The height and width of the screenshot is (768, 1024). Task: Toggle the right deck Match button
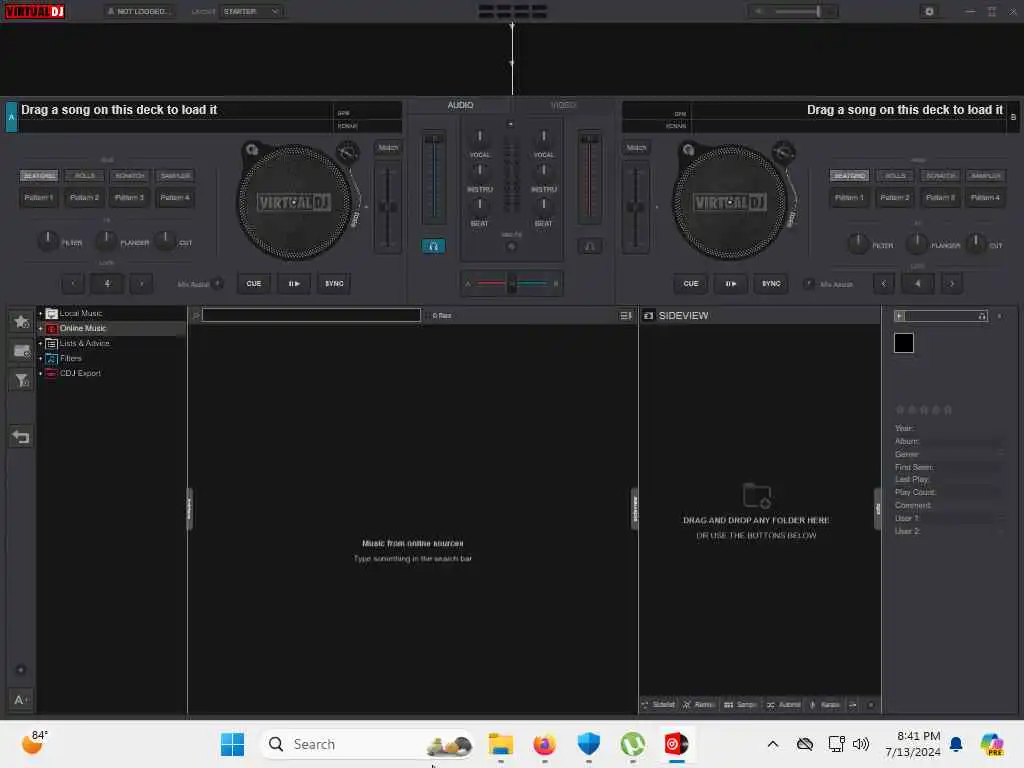click(636, 148)
